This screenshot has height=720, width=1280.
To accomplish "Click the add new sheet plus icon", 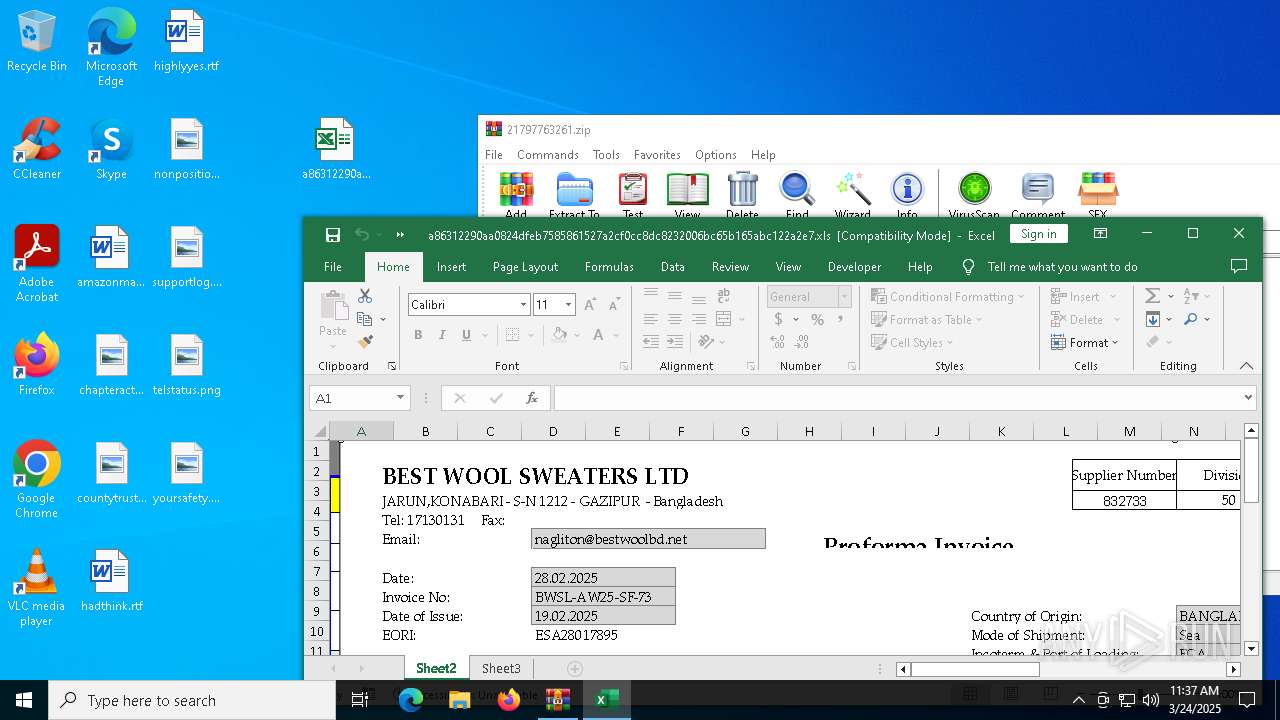I will click(x=574, y=668).
